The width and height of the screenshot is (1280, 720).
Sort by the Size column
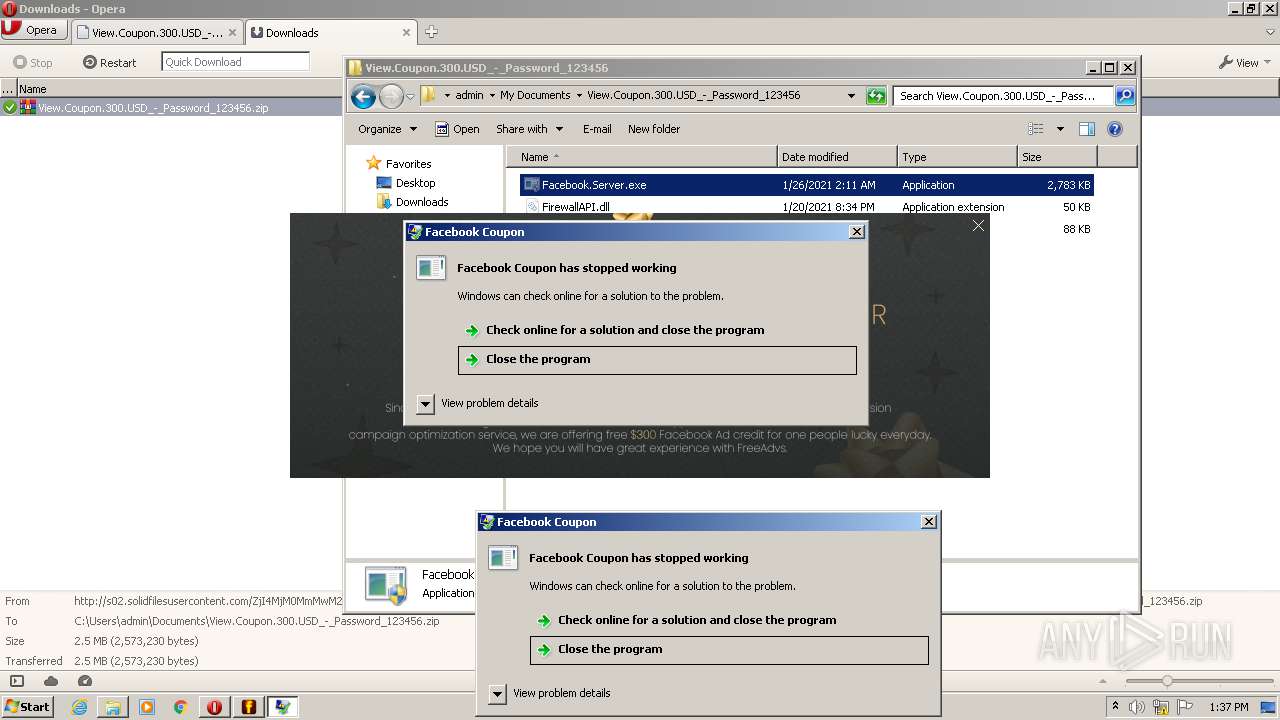click(1057, 157)
